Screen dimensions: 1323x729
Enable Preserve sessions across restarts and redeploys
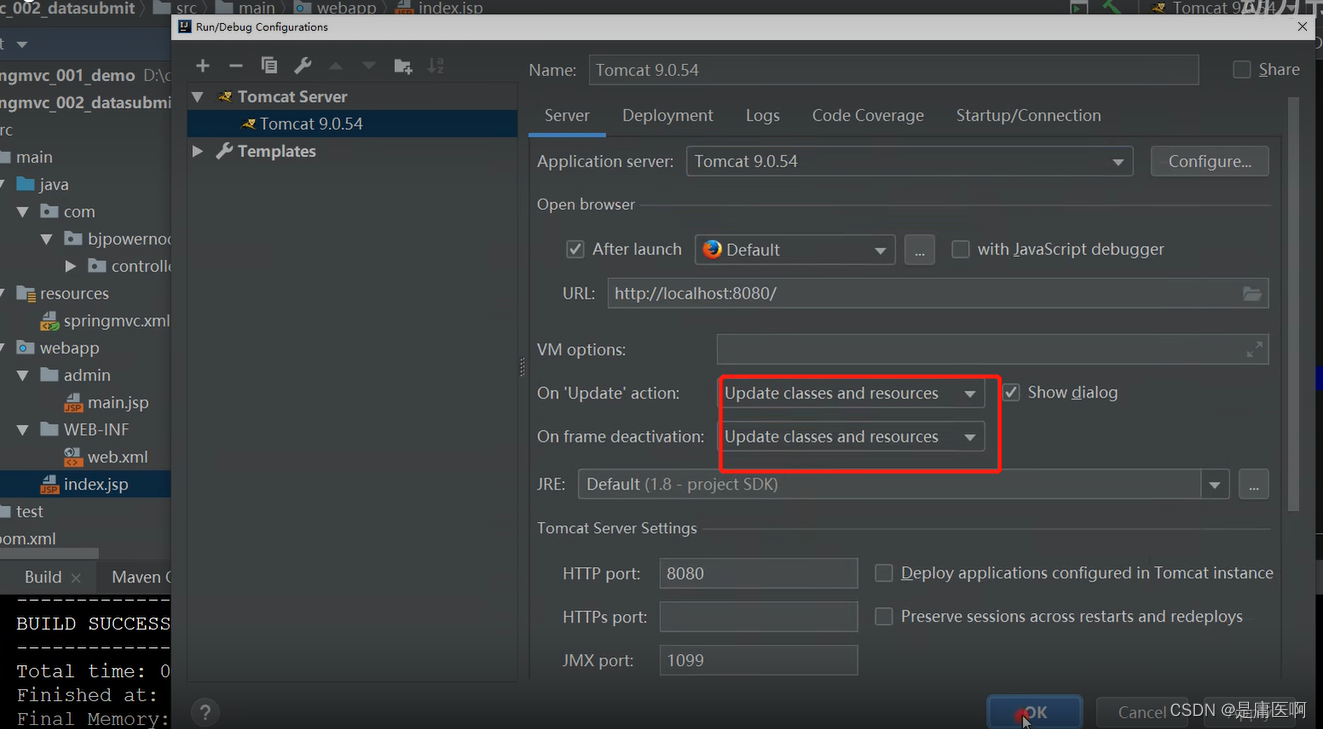pos(884,617)
